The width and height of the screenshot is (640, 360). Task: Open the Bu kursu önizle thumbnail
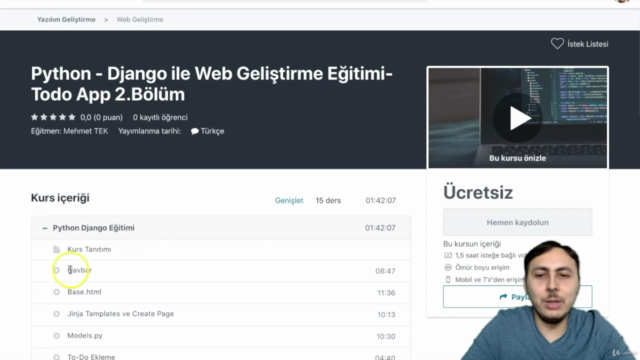tap(518, 118)
